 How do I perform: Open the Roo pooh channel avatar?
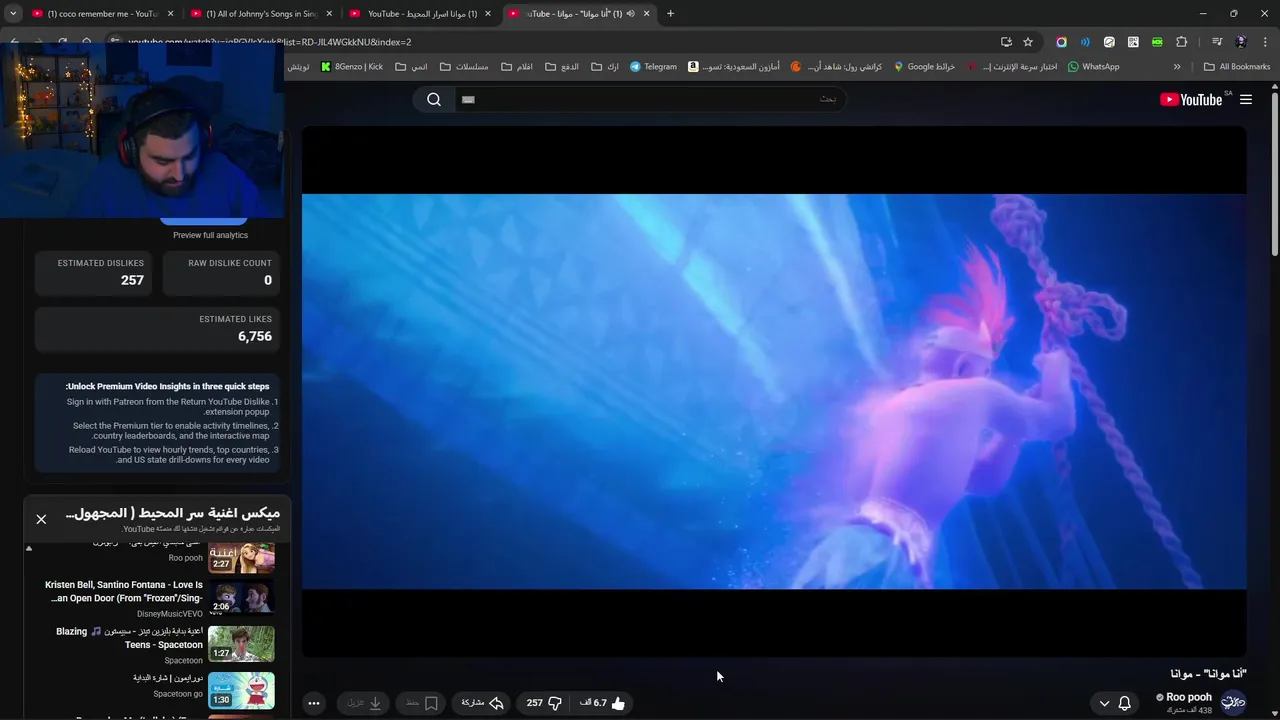(x=1234, y=702)
